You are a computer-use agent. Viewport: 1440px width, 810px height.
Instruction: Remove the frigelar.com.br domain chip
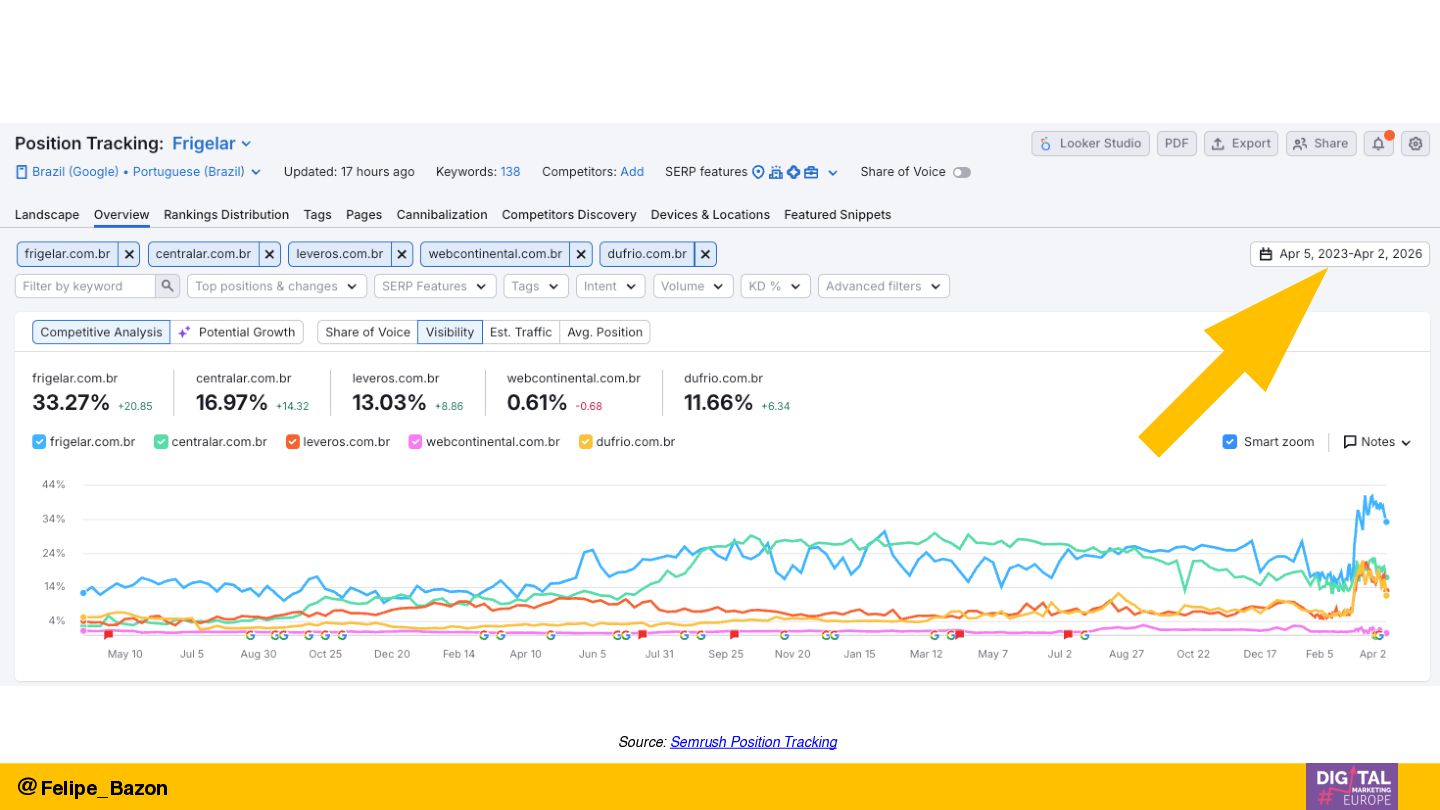click(129, 254)
